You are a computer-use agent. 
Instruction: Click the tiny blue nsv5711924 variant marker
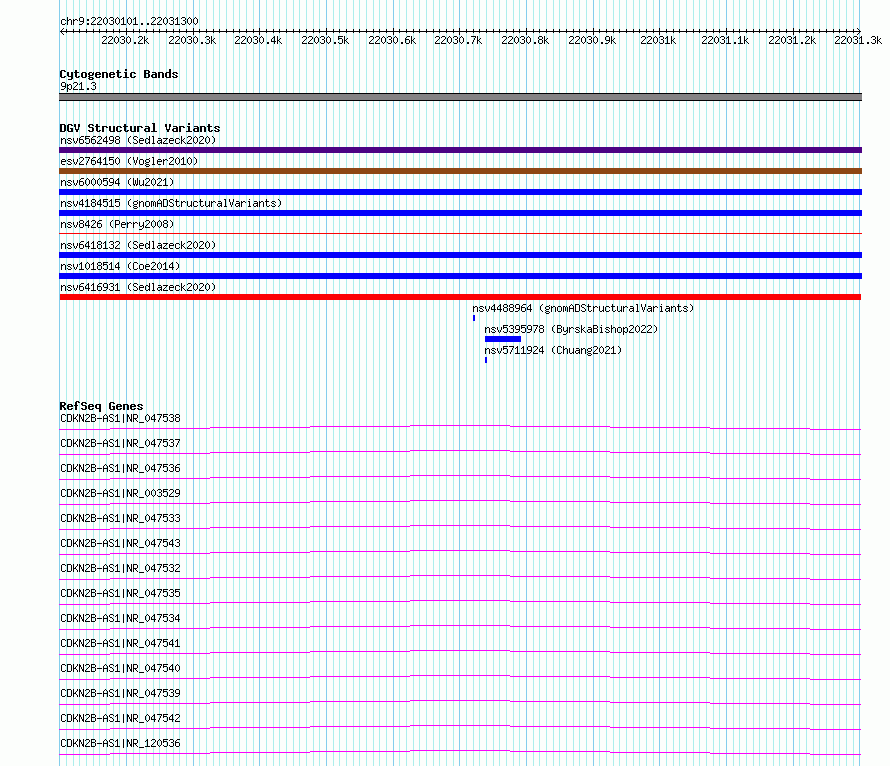click(486, 360)
